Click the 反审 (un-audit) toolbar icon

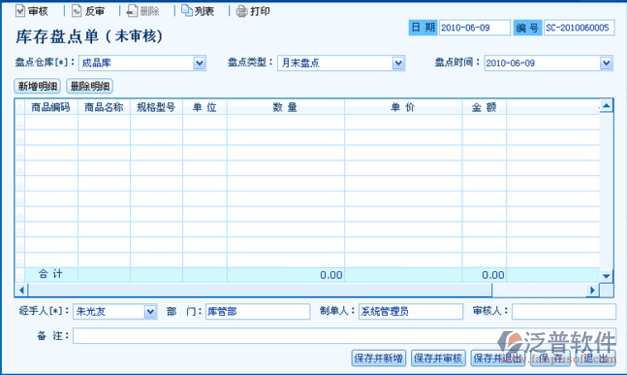point(76,11)
